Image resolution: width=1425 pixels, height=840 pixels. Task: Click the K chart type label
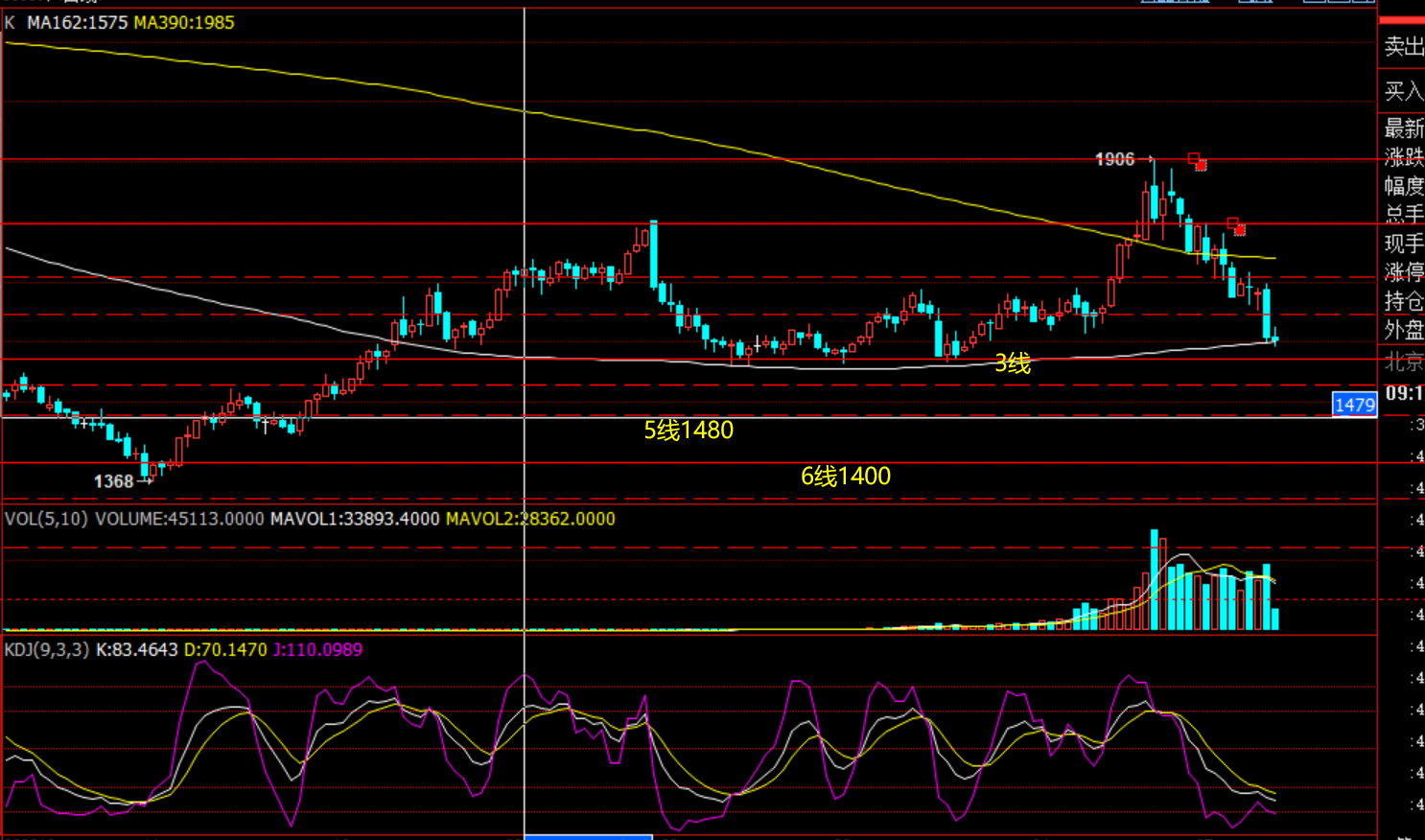click(x=10, y=22)
